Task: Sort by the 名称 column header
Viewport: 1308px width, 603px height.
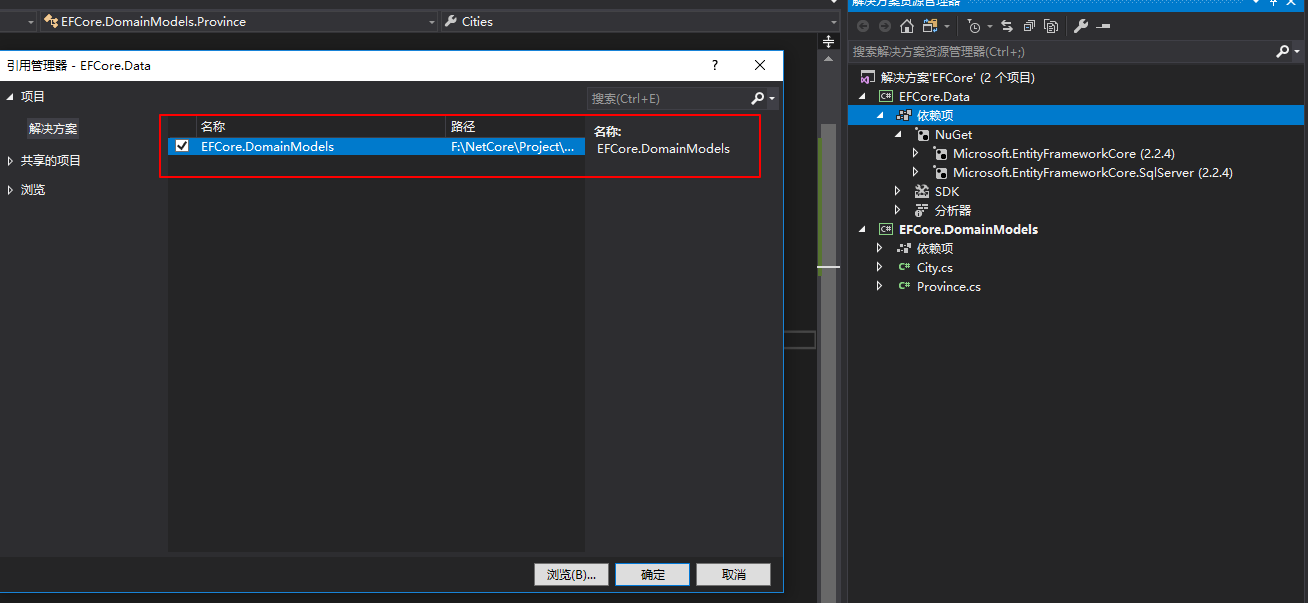Action: tap(320, 127)
